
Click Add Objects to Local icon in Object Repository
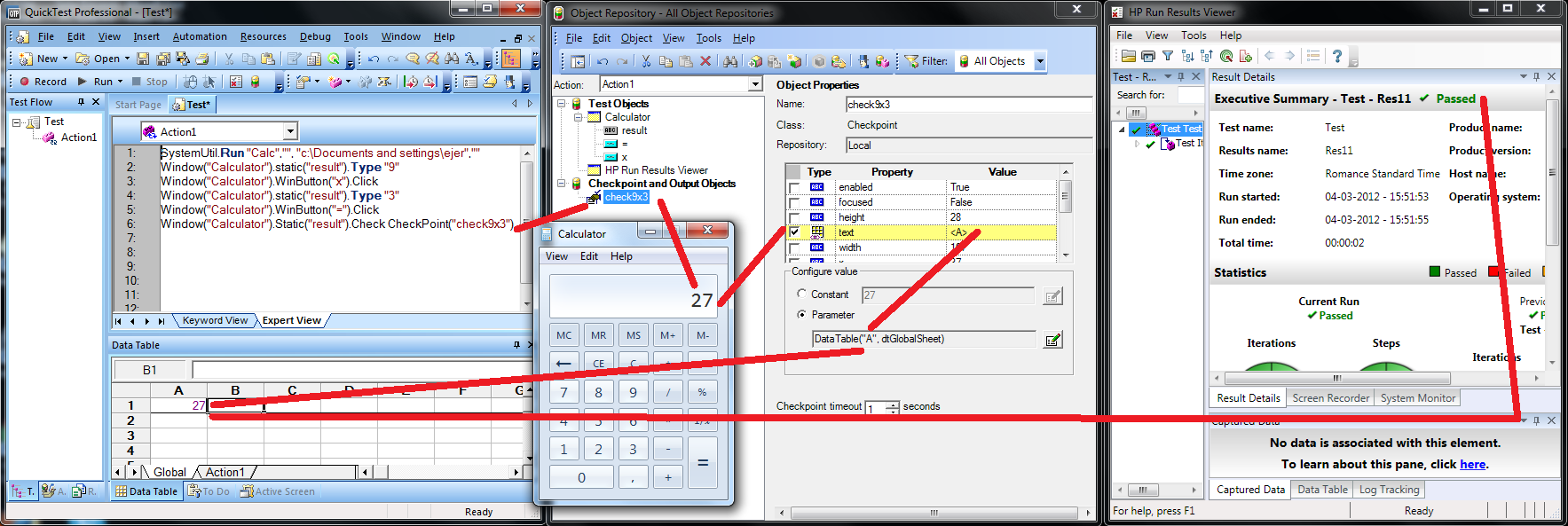(x=755, y=61)
